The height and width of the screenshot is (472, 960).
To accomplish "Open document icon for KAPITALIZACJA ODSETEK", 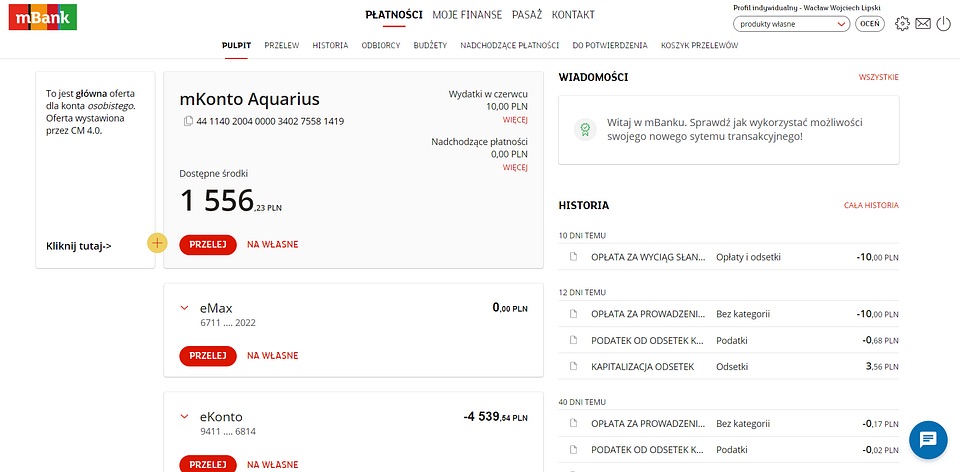I will point(574,367).
